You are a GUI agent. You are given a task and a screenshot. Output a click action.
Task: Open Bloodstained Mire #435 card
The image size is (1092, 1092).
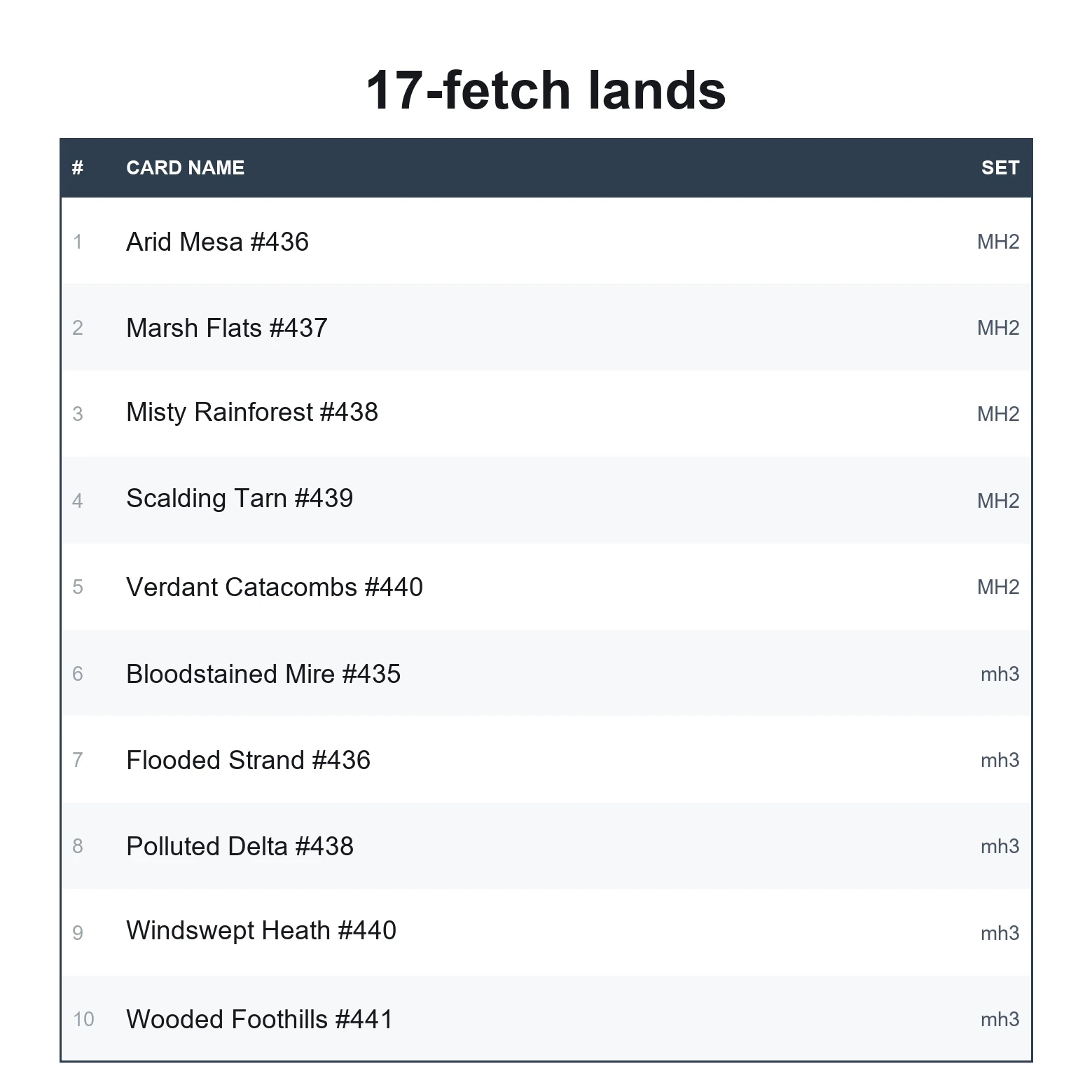(x=546, y=673)
